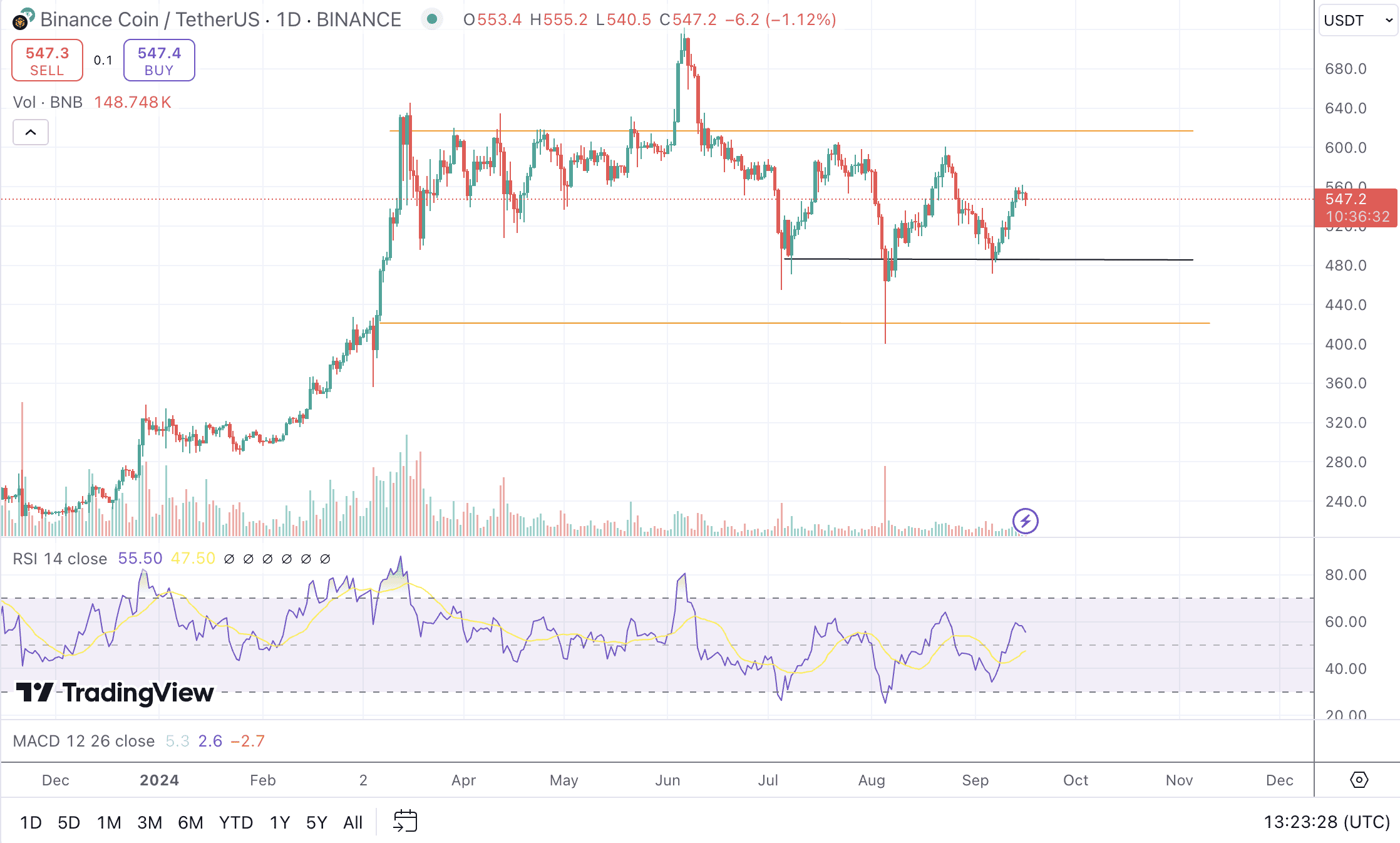Screen dimensions: 1400x843
Task: Click the RSI value 55.50
Action: point(140,559)
